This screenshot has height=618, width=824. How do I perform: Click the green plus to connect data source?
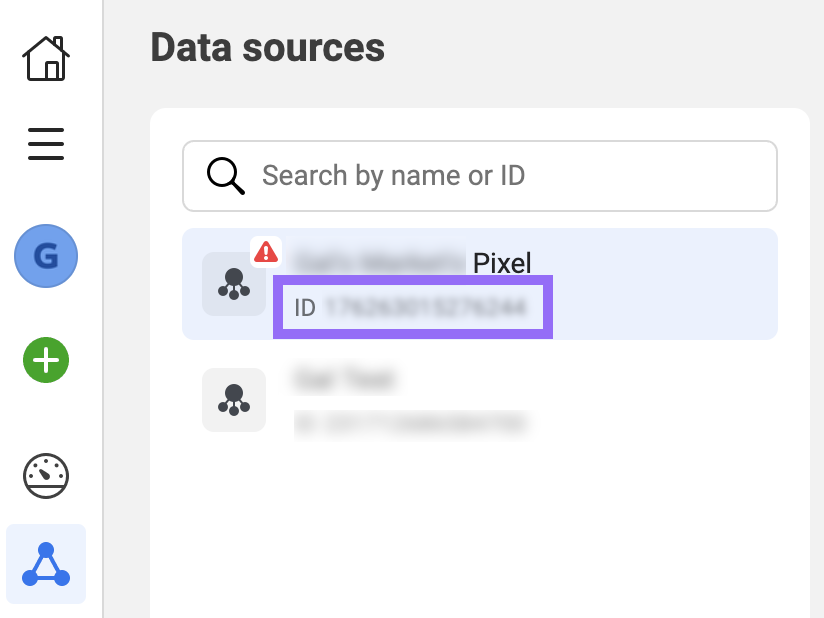point(46,361)
